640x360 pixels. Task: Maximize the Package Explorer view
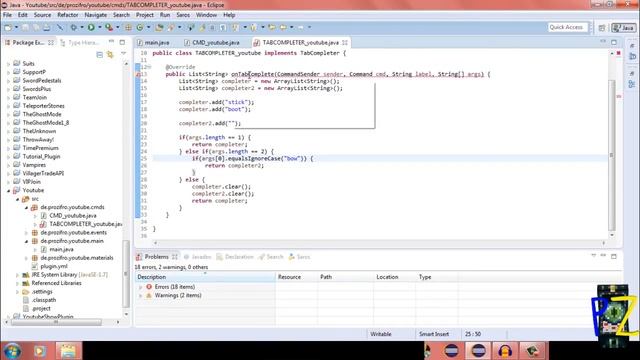tap(122, 42)
